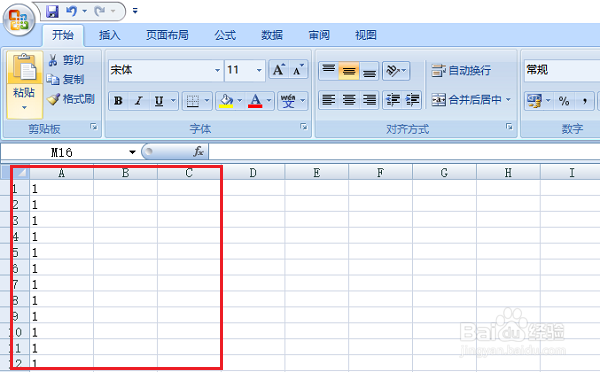The image size is (600, 372).
Task: Switch to the 数据 (Data) tab
Action: (x=272, y=35)
